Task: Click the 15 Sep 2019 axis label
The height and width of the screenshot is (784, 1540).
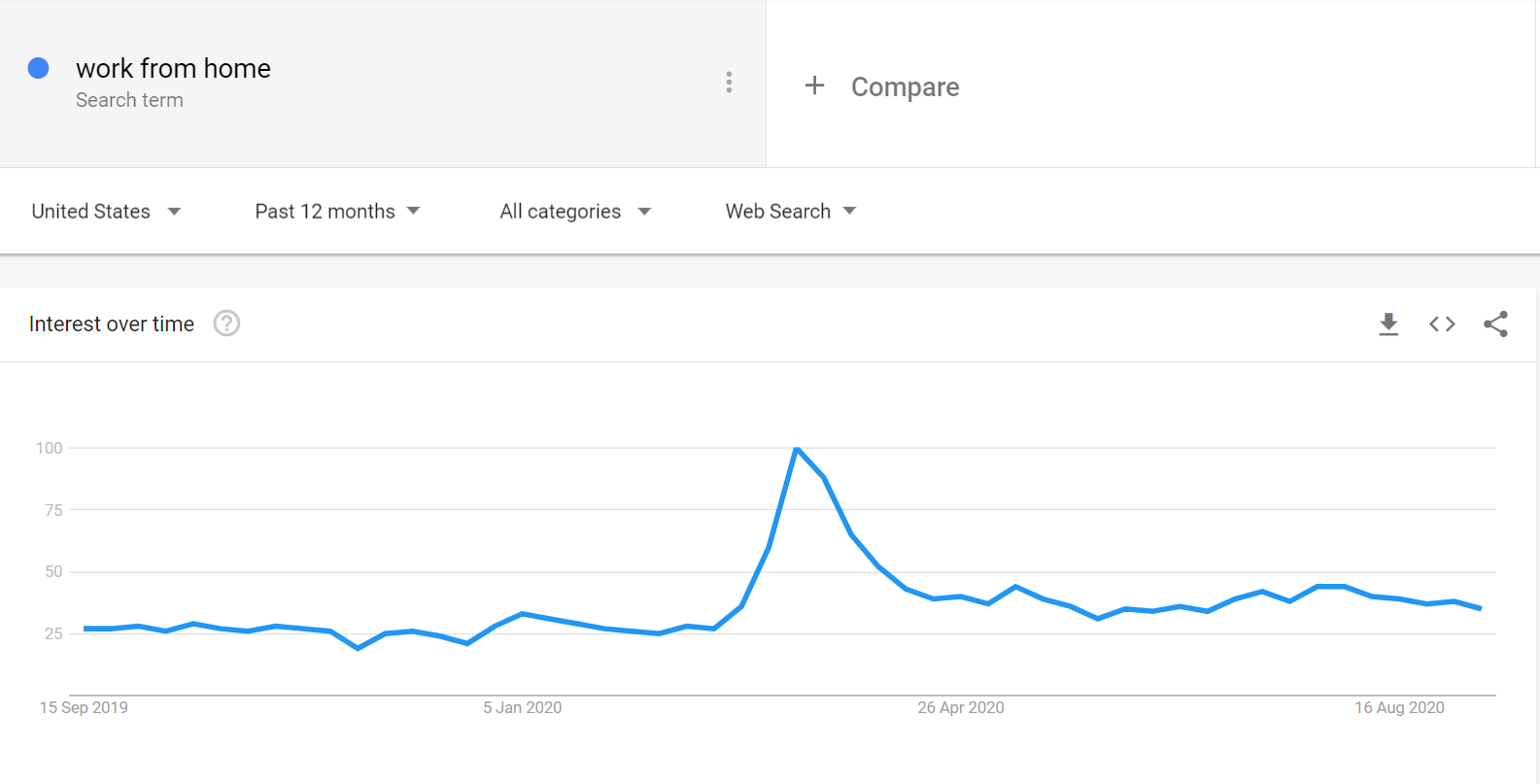Action: pyautogui.click(x=84, y=707)
